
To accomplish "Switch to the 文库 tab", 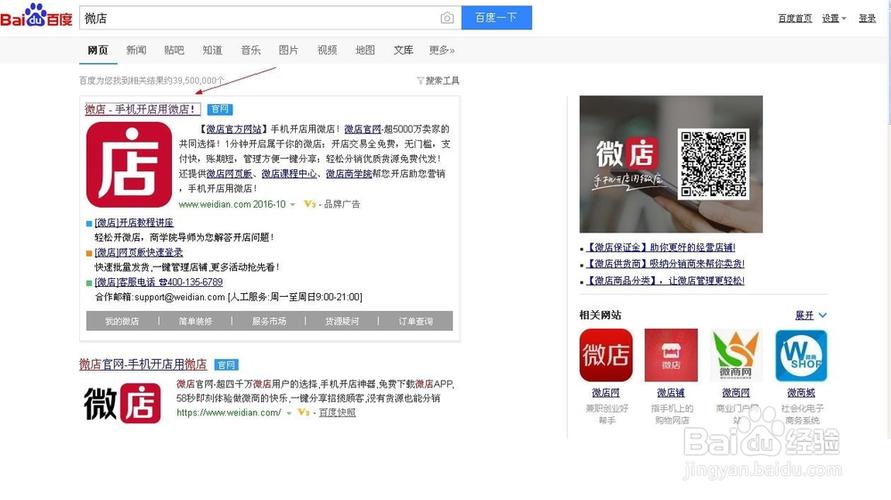I will click(x=403, y=50).
